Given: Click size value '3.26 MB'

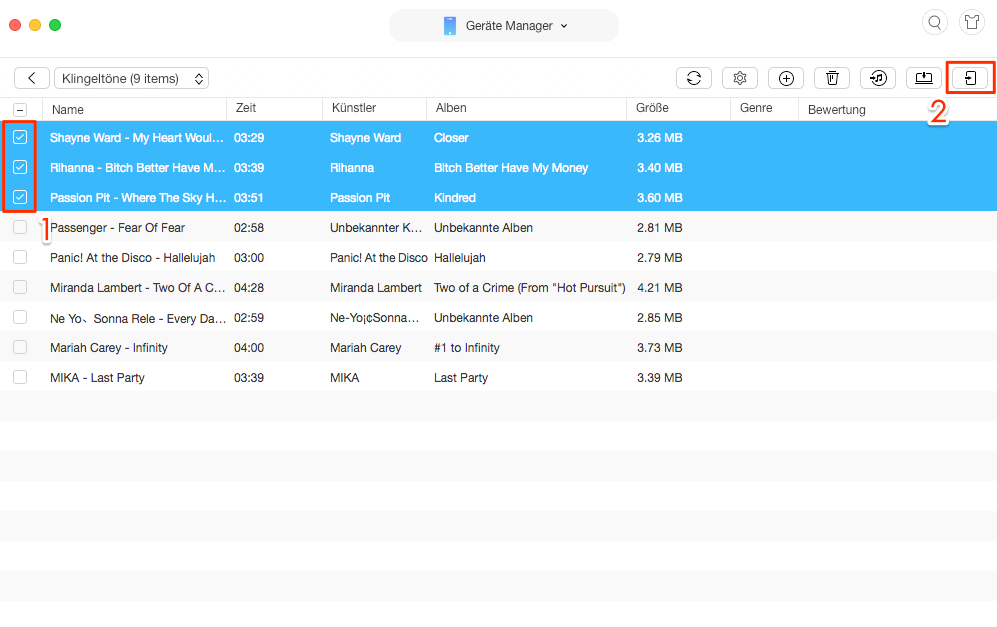Looking at the screenshot, I should point(659,138).
